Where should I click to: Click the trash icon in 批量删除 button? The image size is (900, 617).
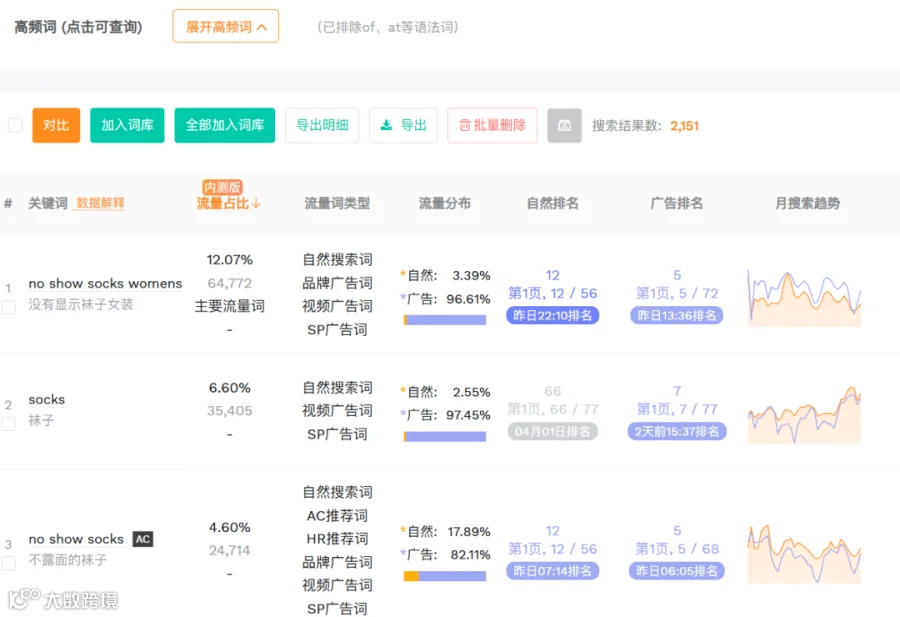[x=464, y=125]
